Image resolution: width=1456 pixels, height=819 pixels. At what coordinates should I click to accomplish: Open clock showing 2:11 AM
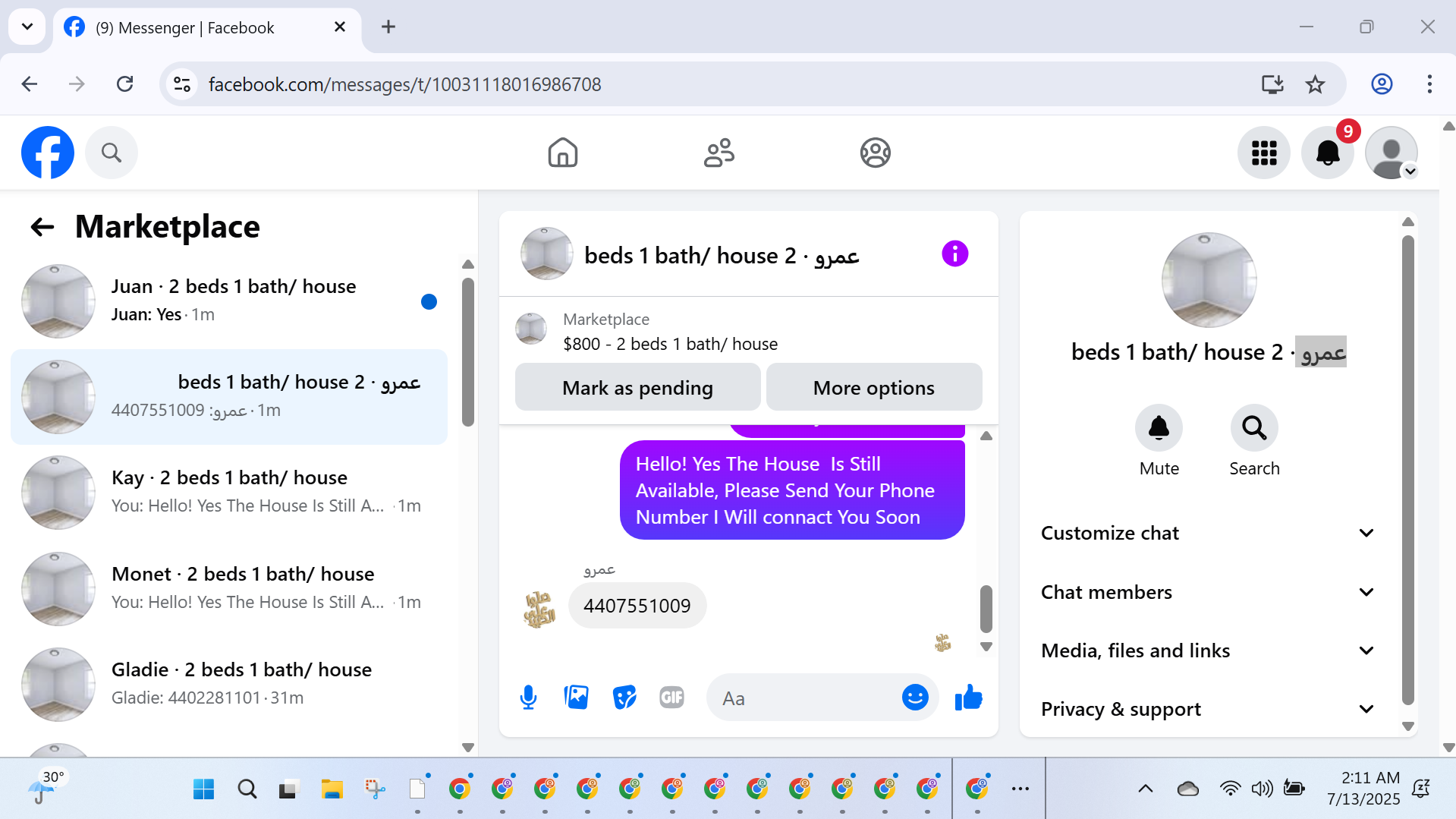tap(1363, 789)
